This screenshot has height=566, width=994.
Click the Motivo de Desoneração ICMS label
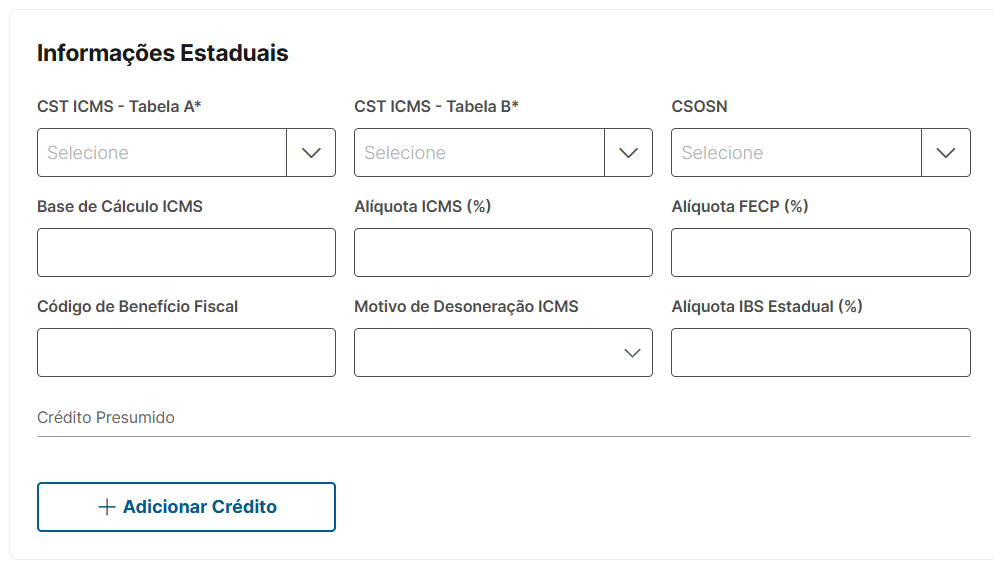466,306
